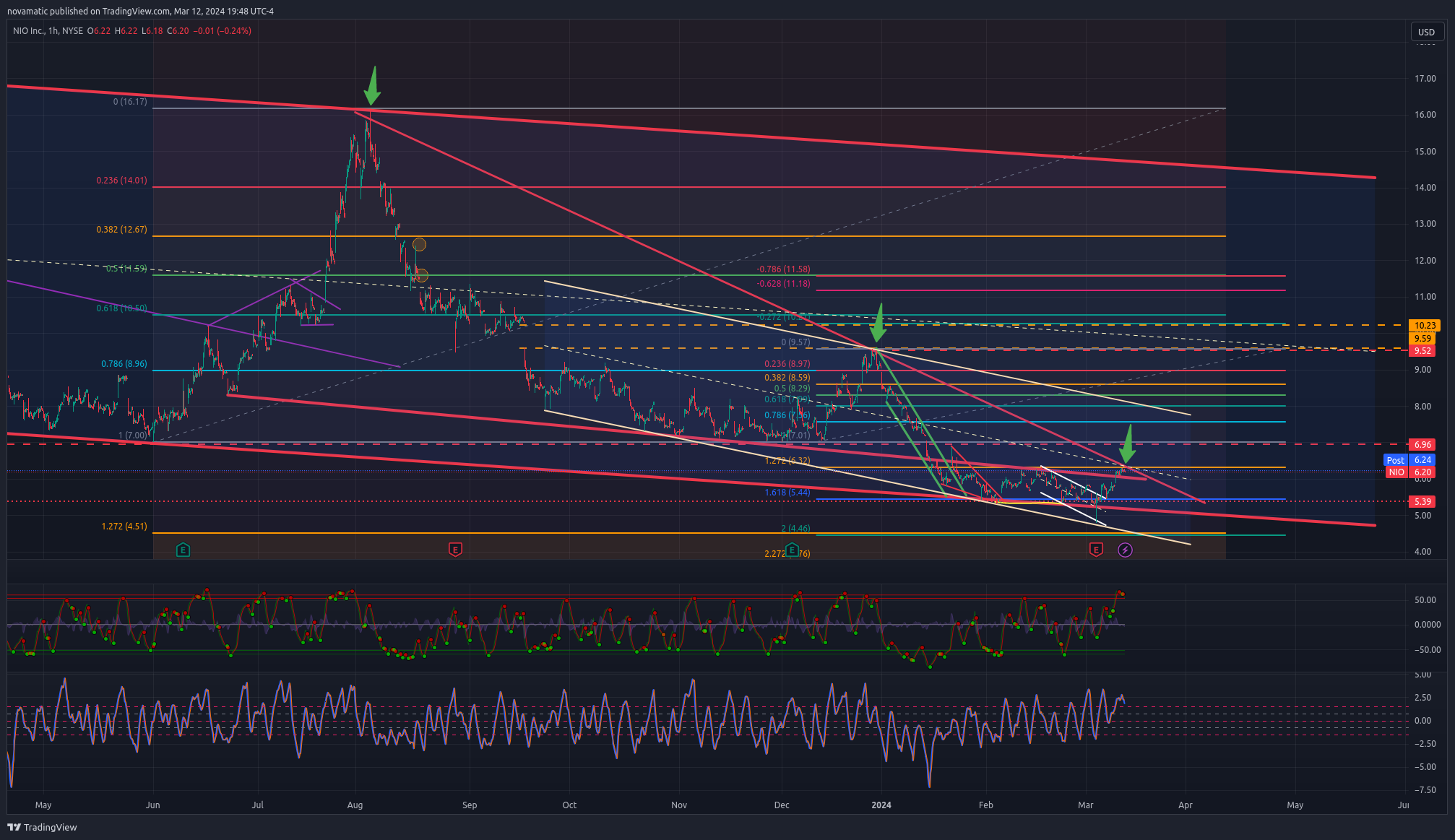
Task: Click the TradingView logo
Action: [42, 827]
